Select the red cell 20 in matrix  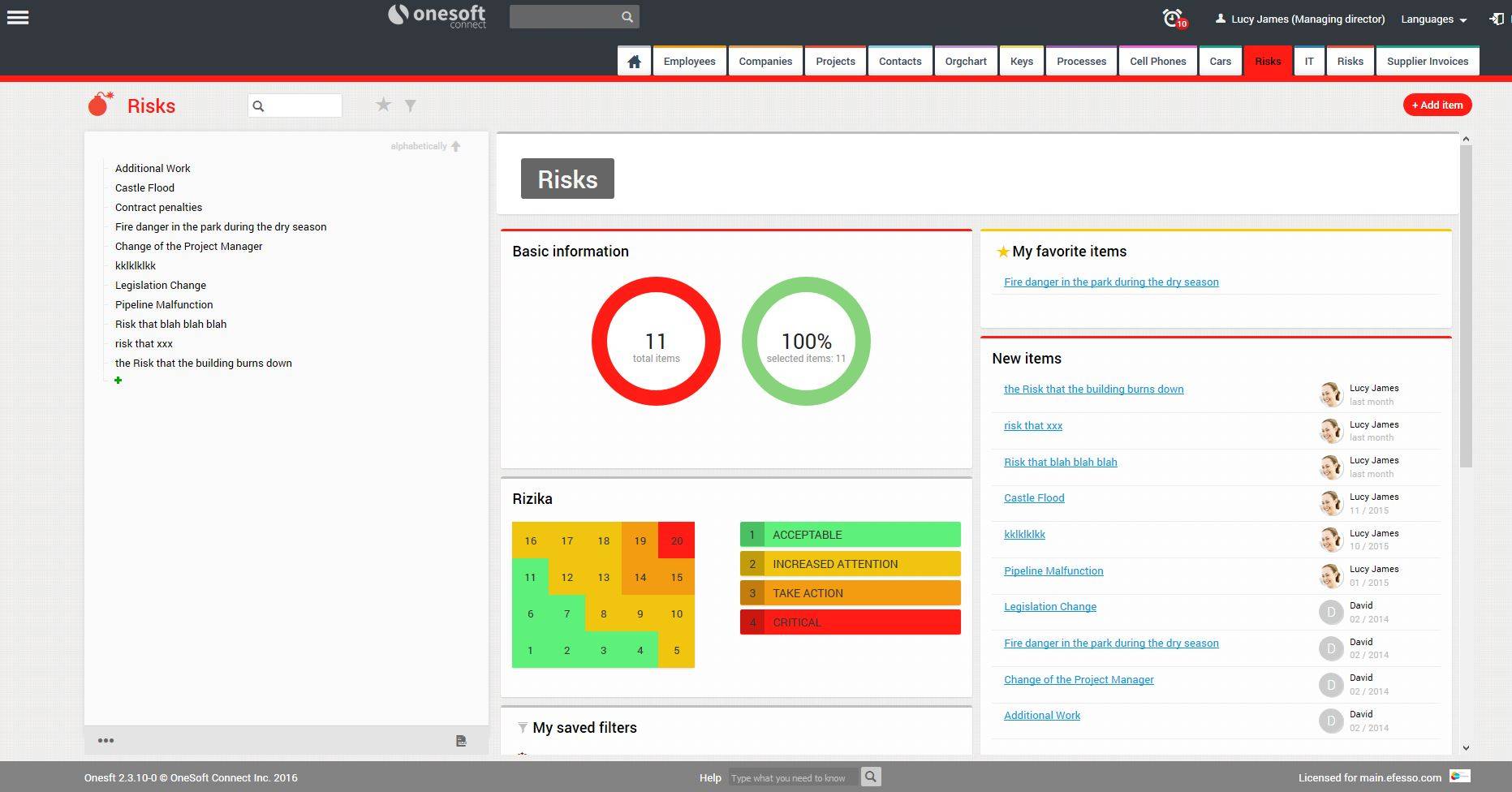tap(676, 540)
